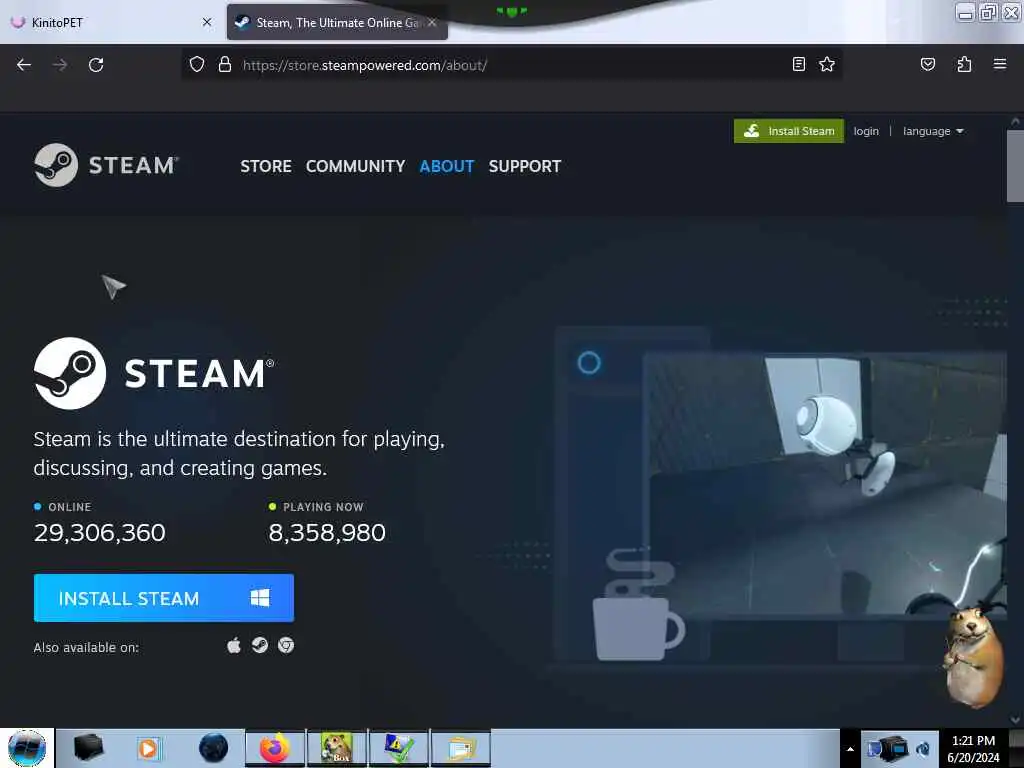This screenshot has height=768, width=1024.
Task: Expand the language dropdown
Action: pyautogui.click(x=933, y=131)
